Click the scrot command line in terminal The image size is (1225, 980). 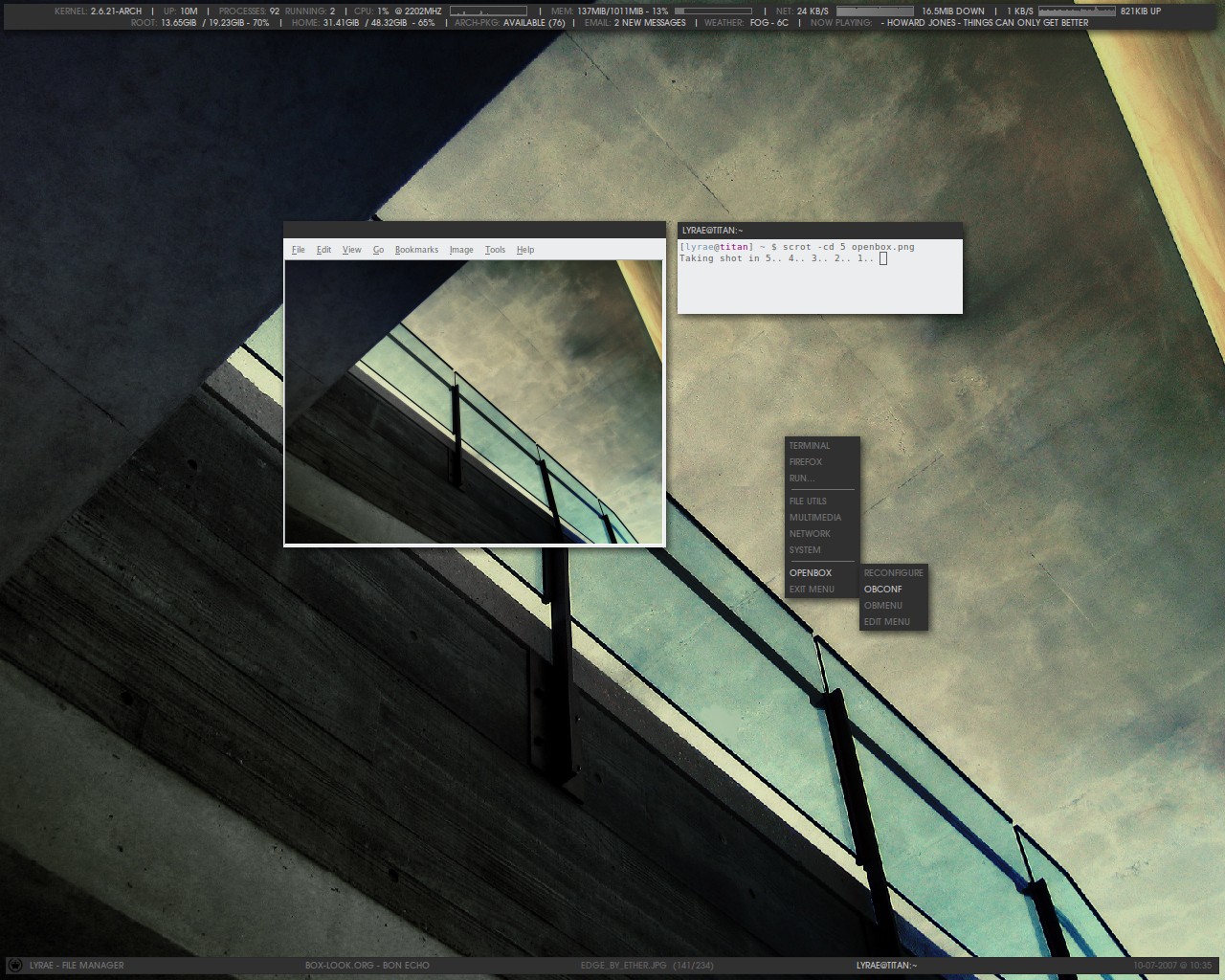click(797, 247)
